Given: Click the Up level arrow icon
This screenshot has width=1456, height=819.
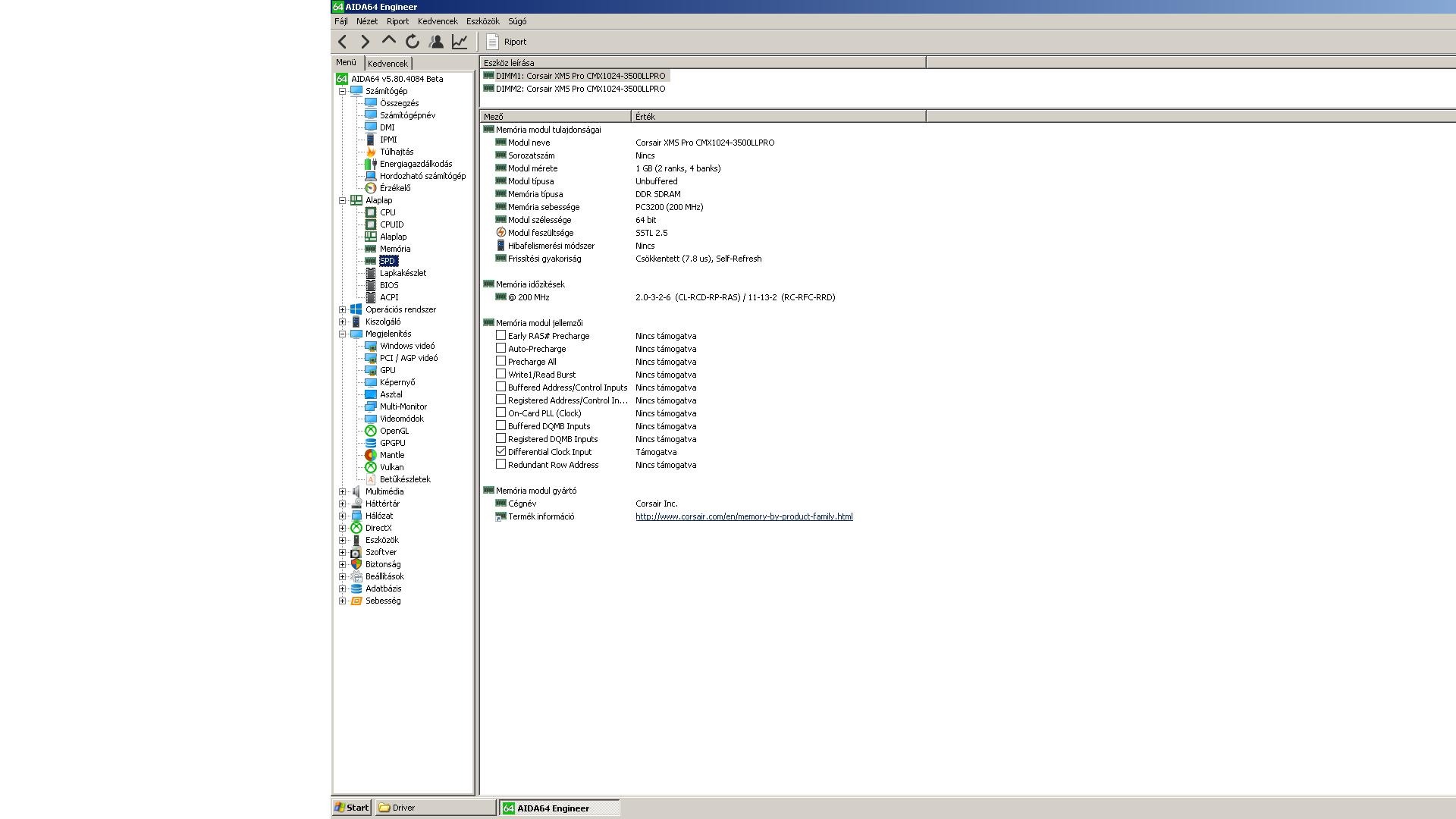Looking at the screenshot, I should (x=389, y=42).
